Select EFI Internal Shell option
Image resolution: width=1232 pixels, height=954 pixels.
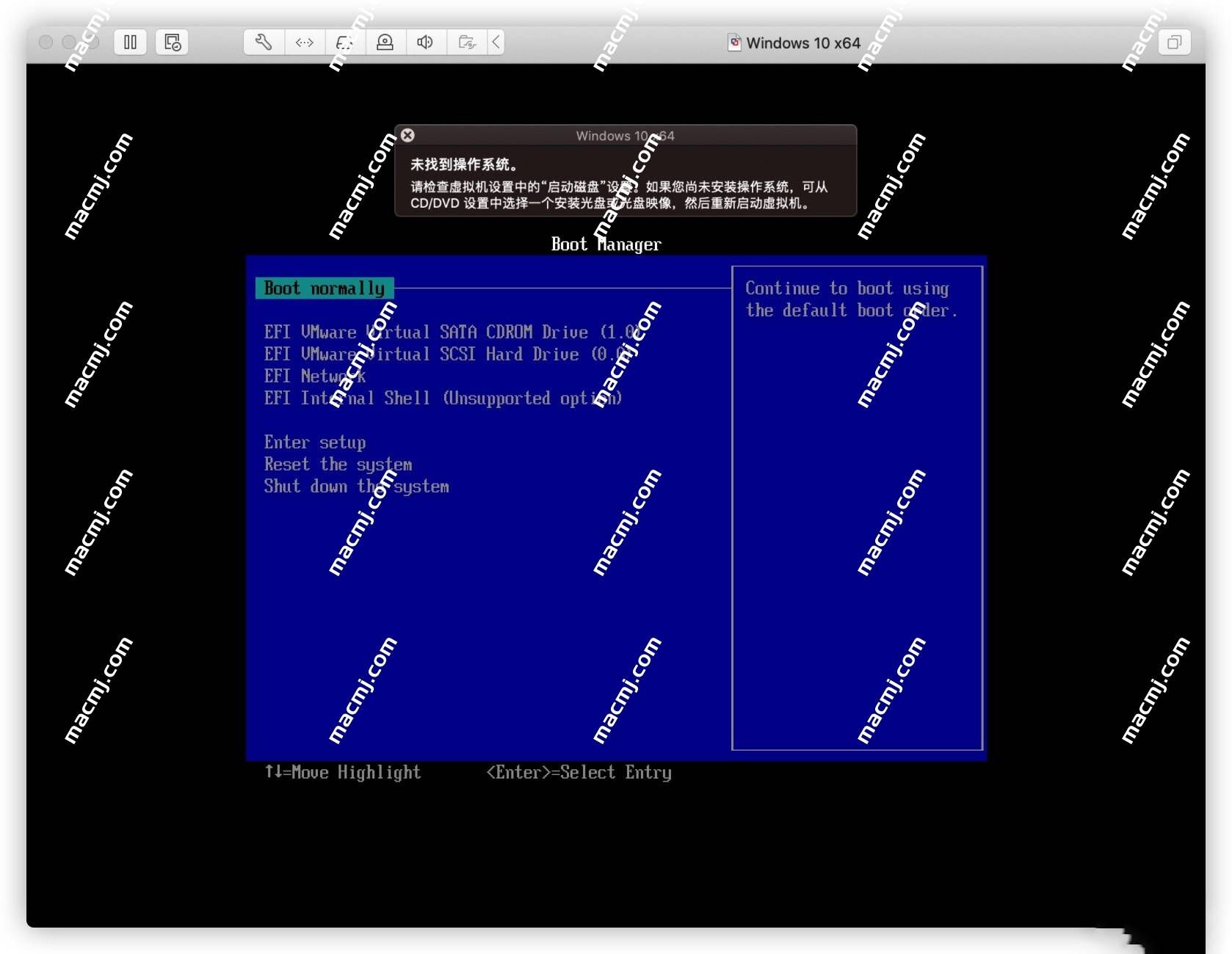[443, 398]
